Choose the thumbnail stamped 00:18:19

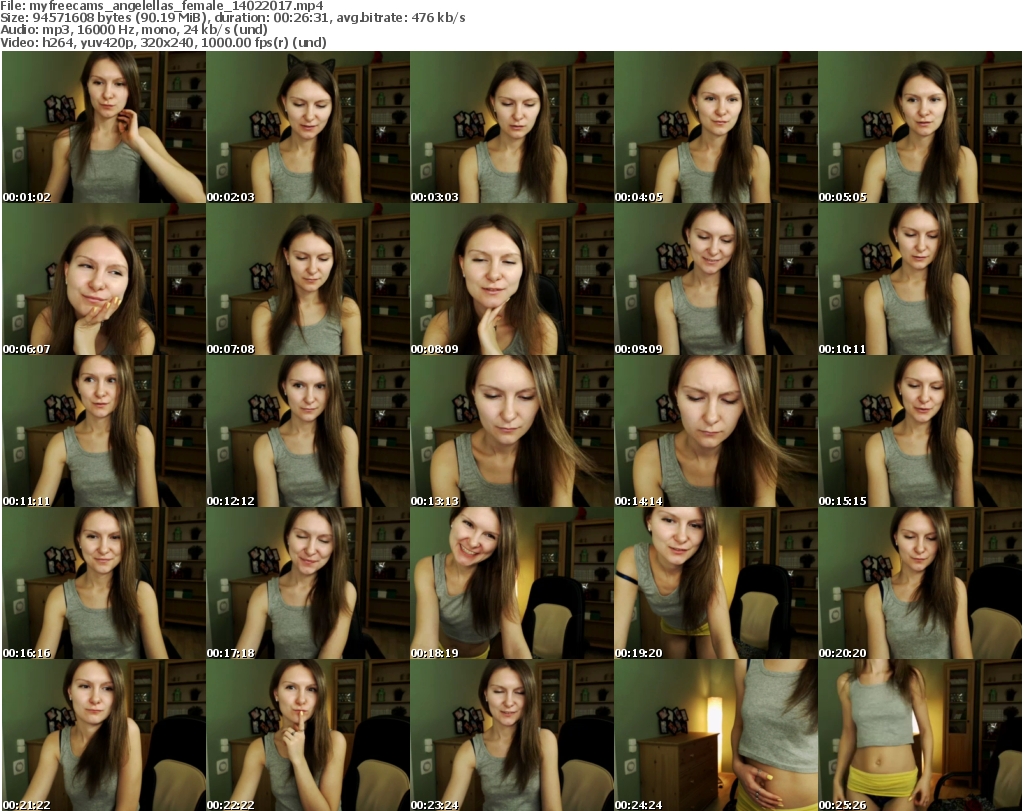tap(511, 584)
